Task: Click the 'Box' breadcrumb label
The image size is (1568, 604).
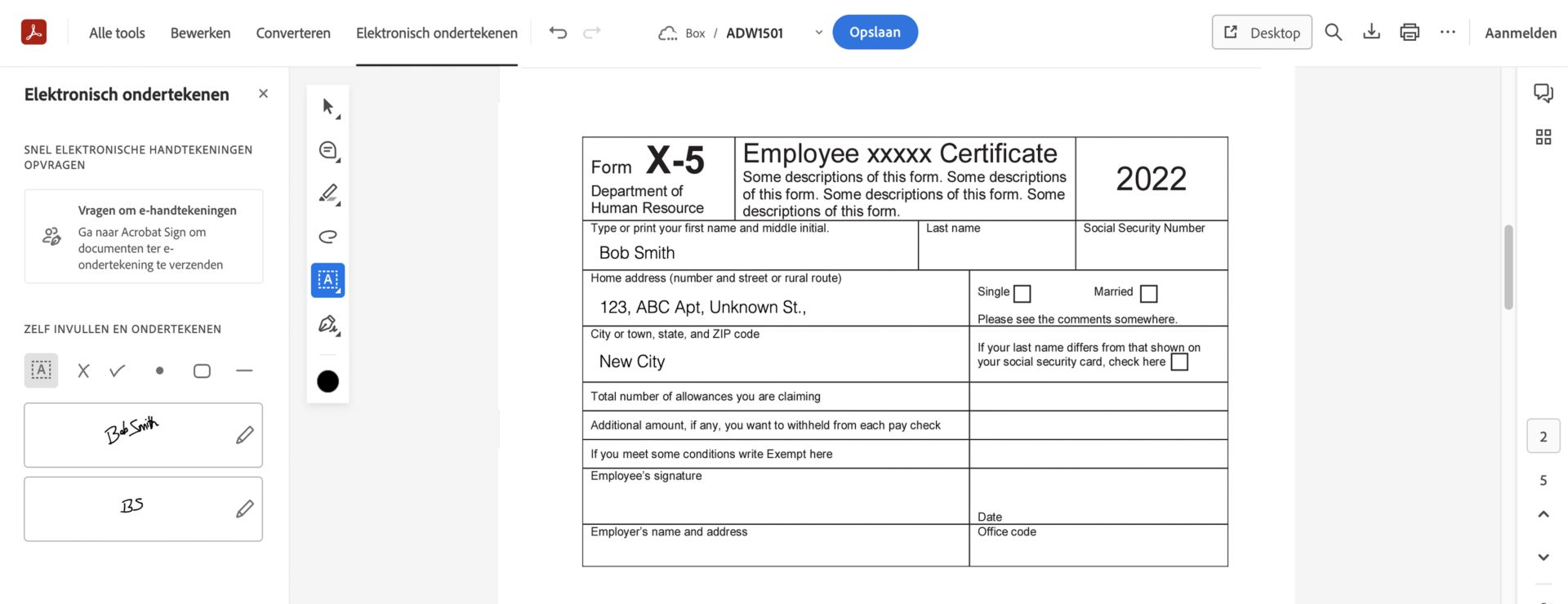Action: pyautogui.click(x=695, y=33)
